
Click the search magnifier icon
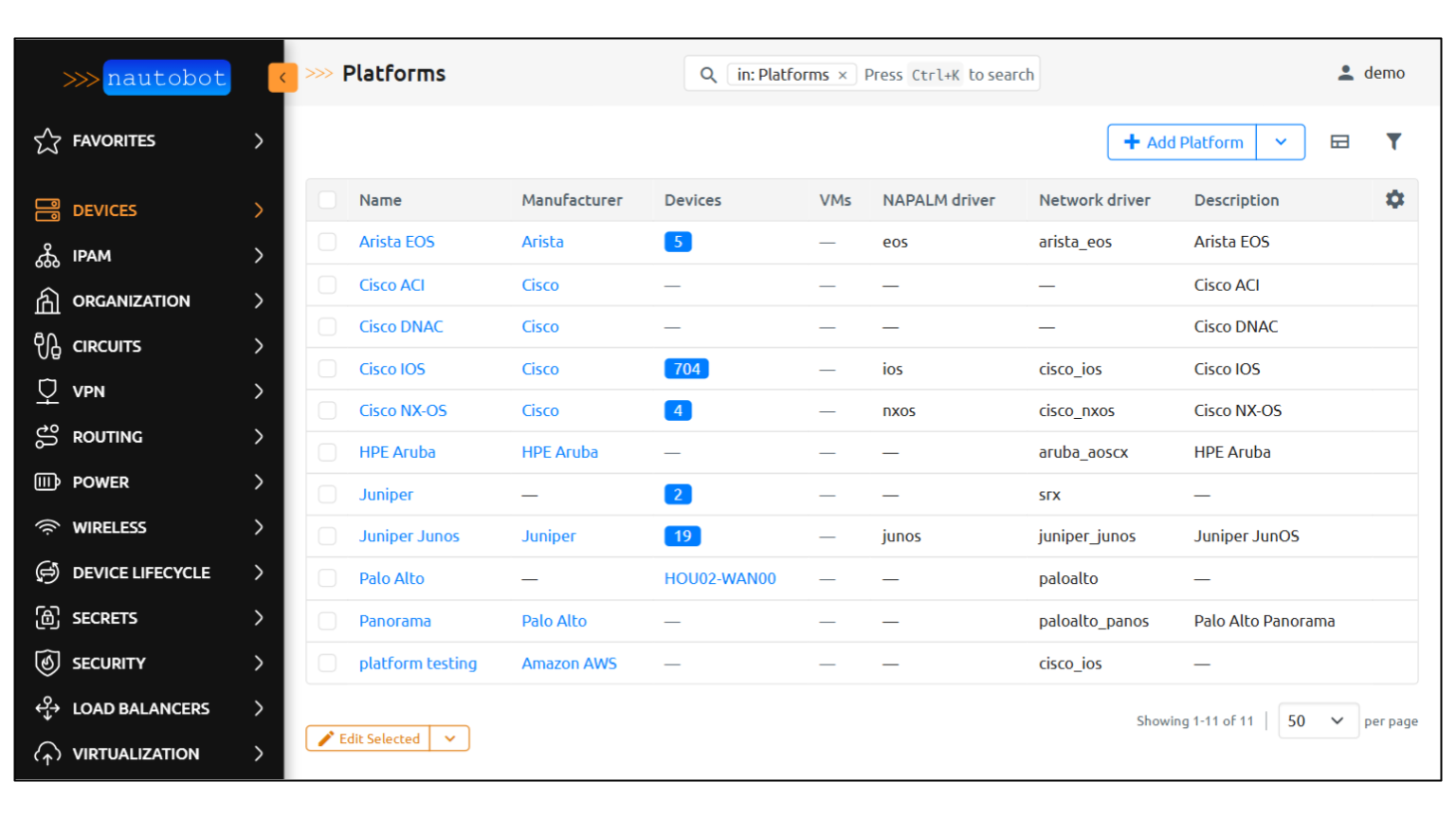pyautogui.click(x=707, y=74)
